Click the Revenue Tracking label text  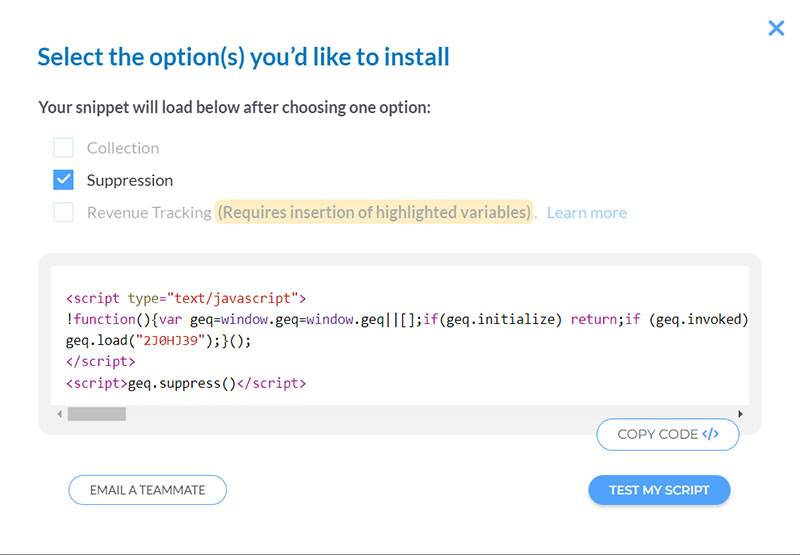(149, 212)
